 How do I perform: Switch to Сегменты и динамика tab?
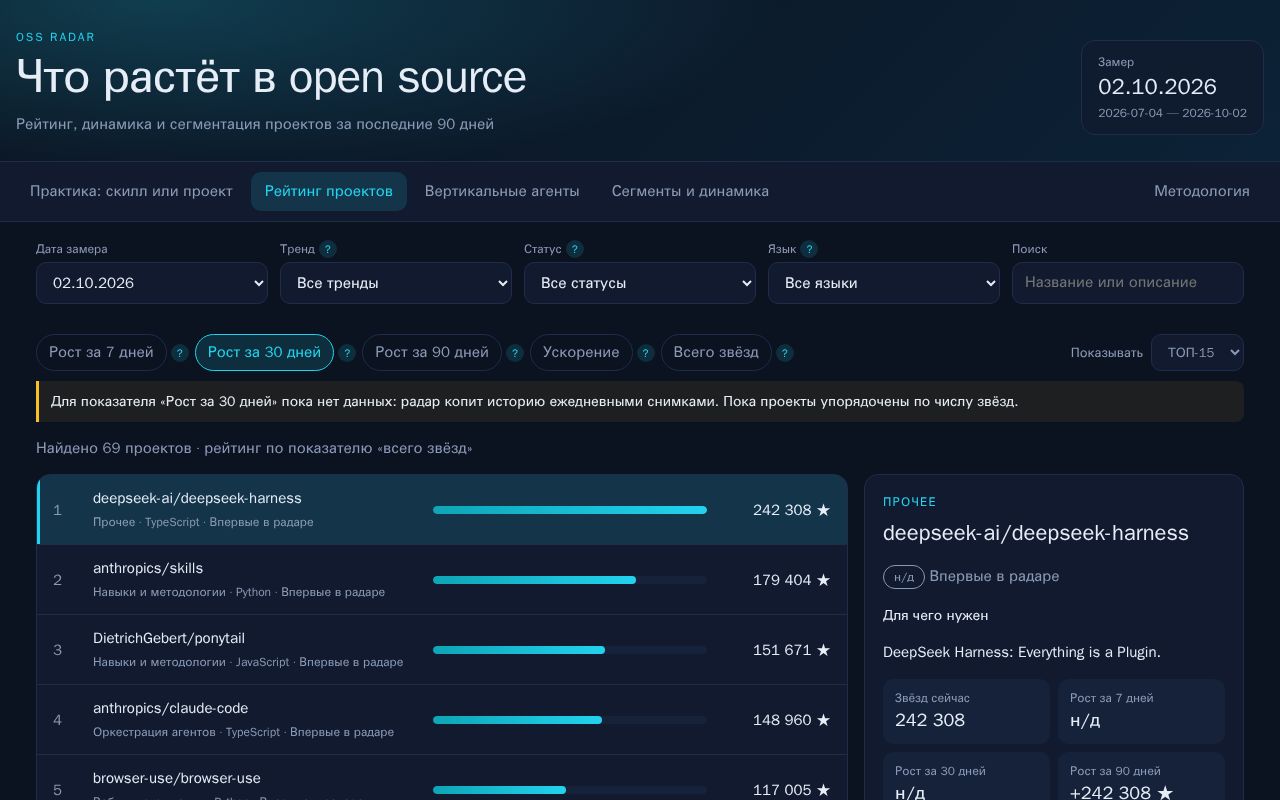[x=690, y=191]
